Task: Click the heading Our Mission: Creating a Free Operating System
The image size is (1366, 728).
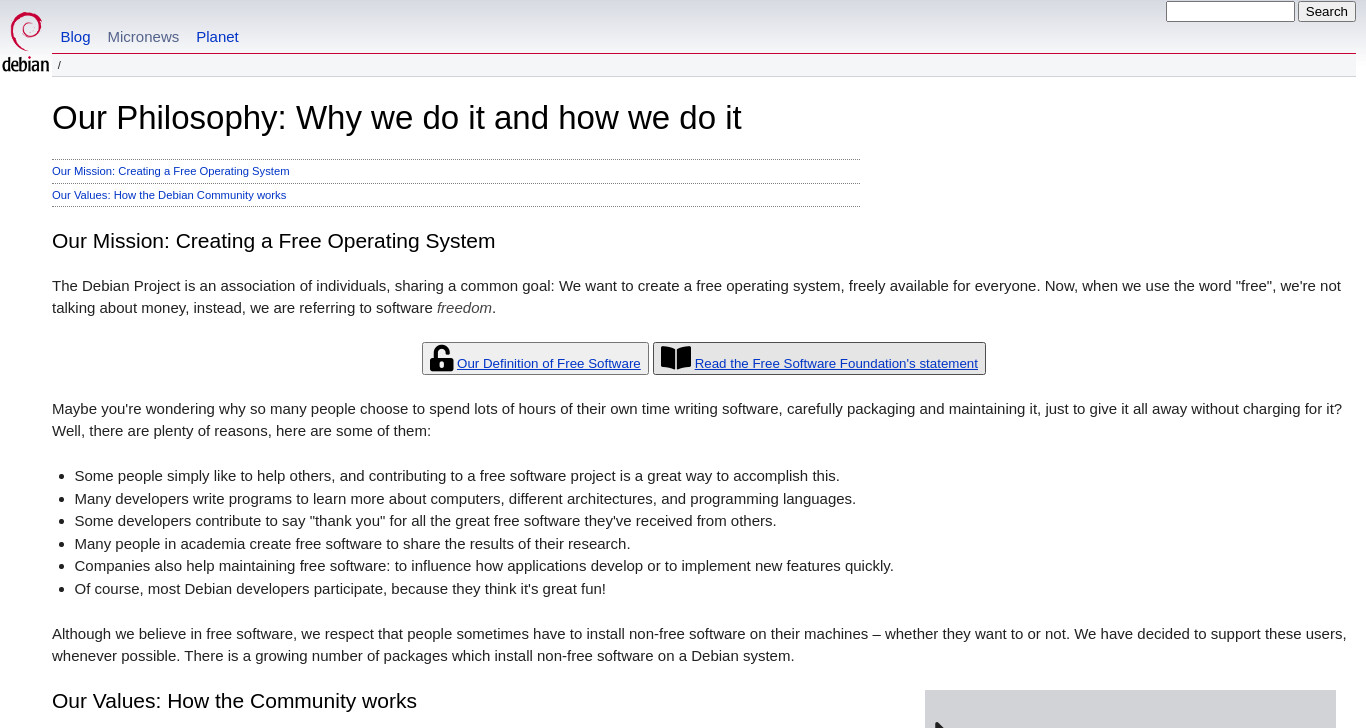Action: pos(274,241)
